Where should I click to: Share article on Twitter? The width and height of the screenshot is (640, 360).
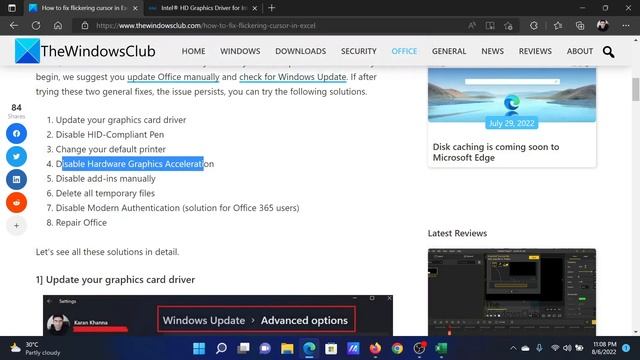click(x=16, y=156)
